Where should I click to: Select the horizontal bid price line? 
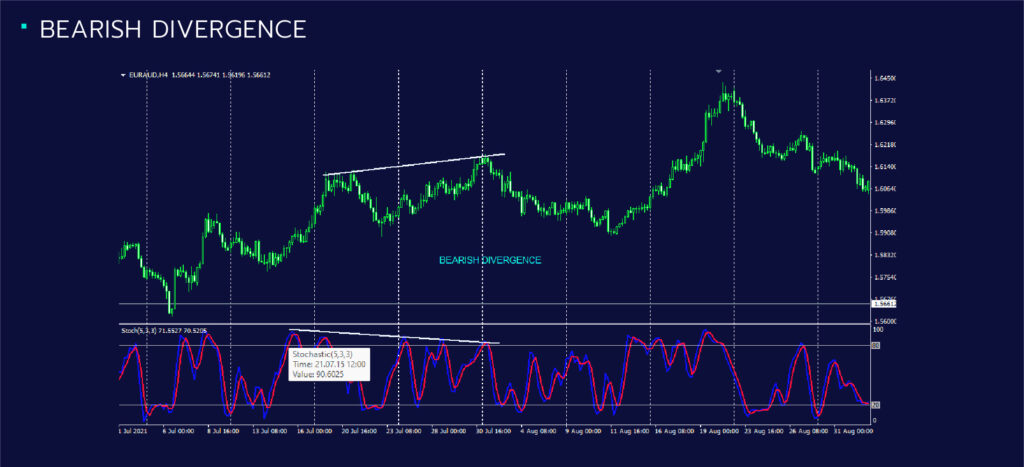500,304
